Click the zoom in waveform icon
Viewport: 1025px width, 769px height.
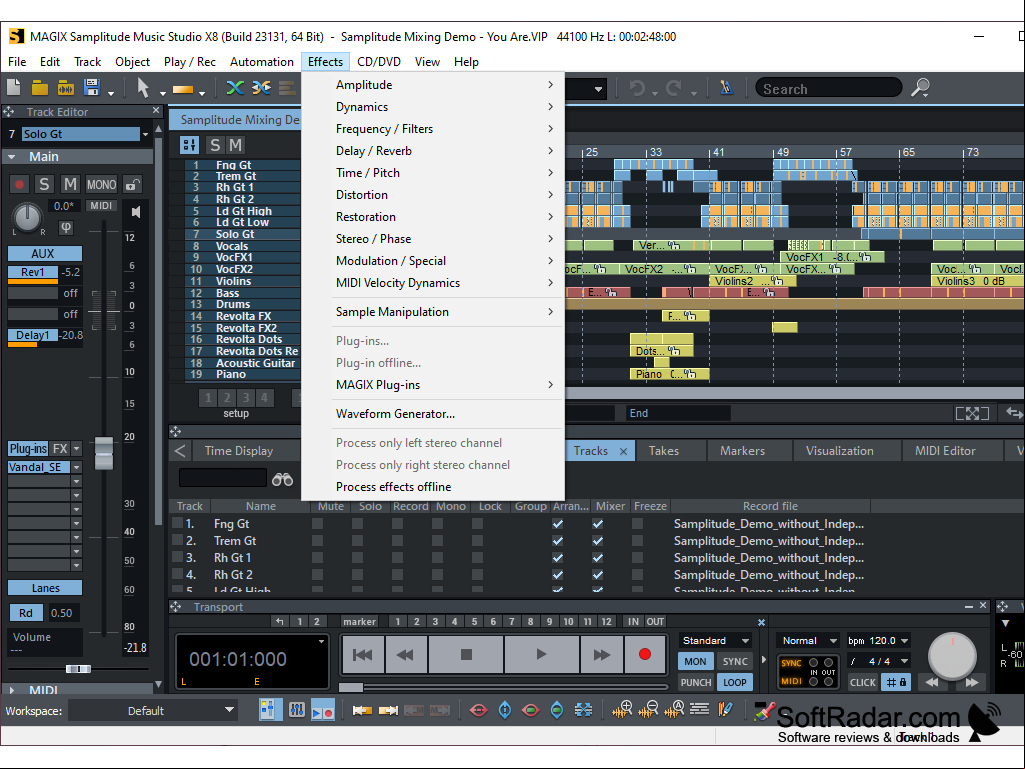(622, 709)
